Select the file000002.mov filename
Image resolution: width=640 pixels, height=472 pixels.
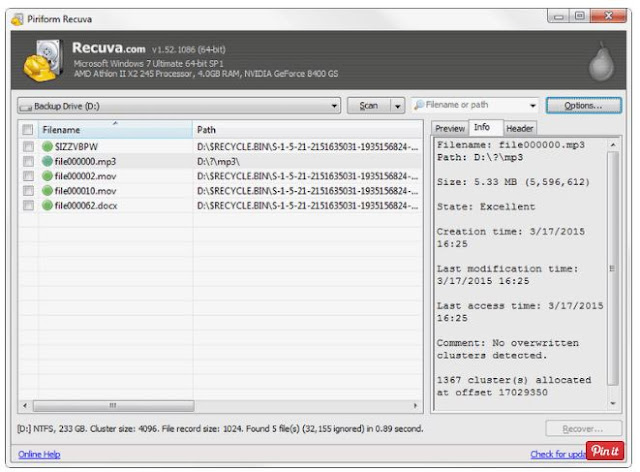pos(85,176)
